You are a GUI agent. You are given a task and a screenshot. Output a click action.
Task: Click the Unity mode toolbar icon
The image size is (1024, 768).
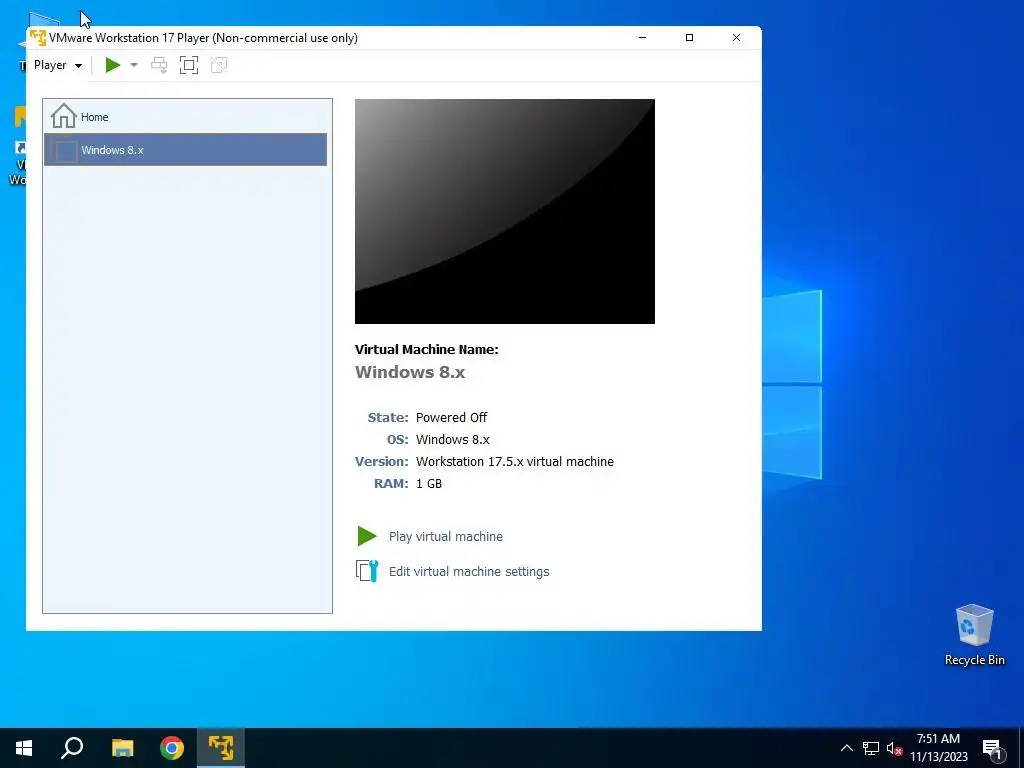[x=219, y=65]
